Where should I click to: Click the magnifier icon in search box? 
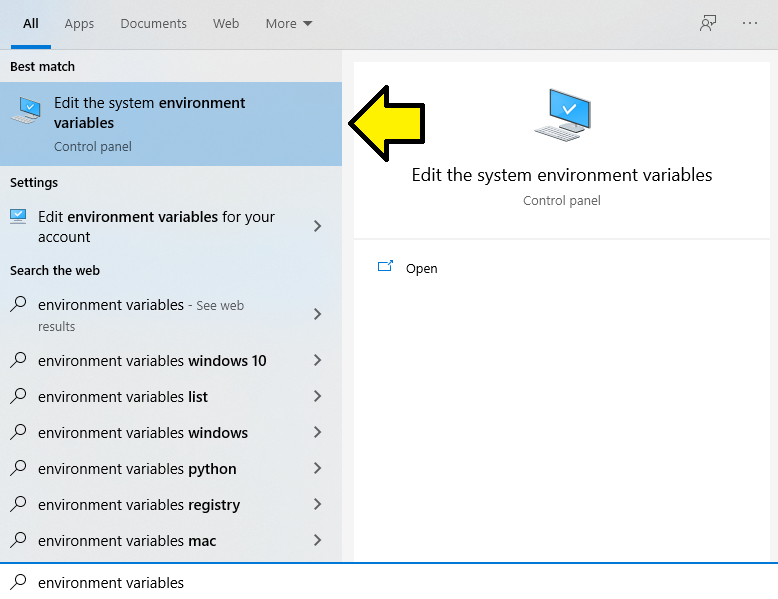point(18,582)
